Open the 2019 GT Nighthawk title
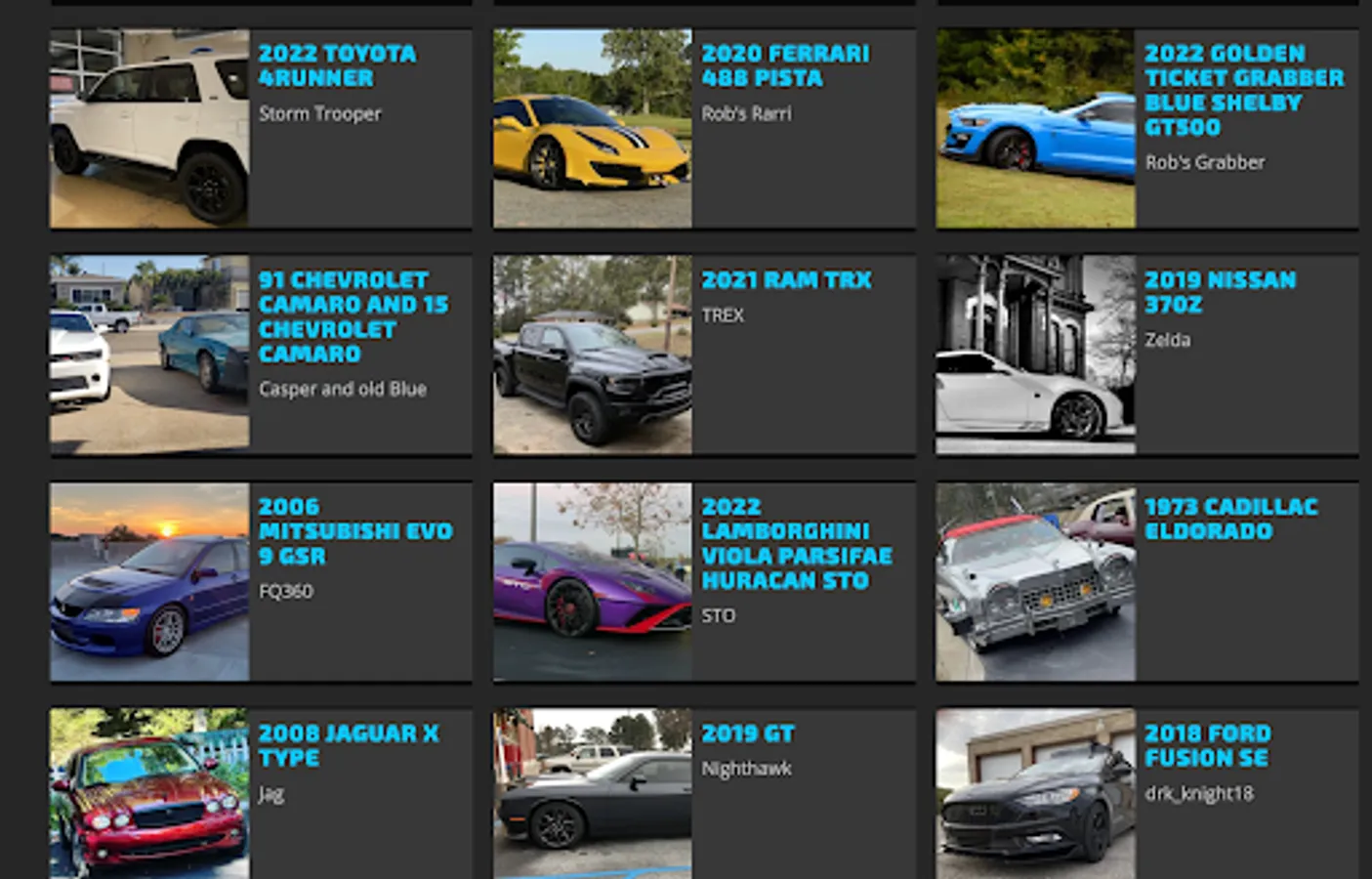1372x879 pixels. [748, 733]
